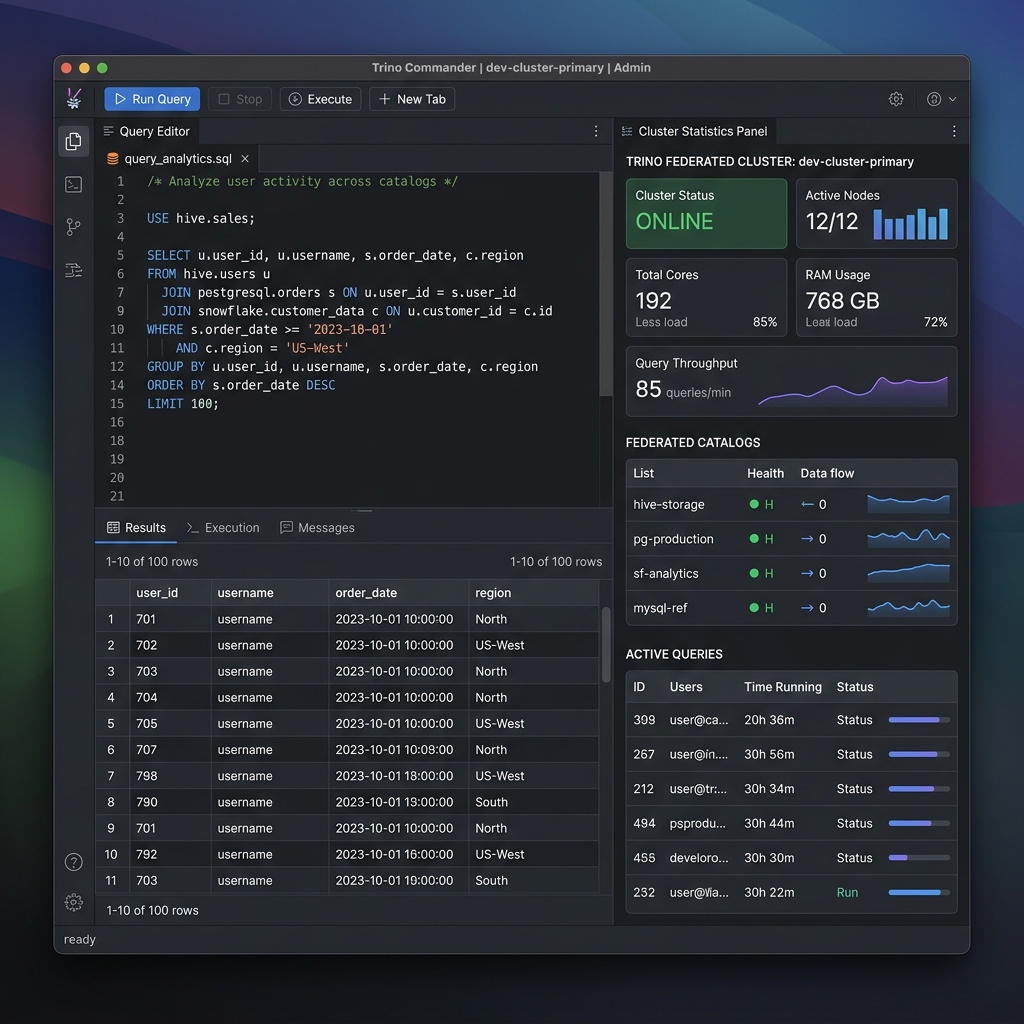Click the sf-analytics data flow arrow
Image resolution: width=1024 pixels, height=1024 pixels.
[x=807, y=573]
